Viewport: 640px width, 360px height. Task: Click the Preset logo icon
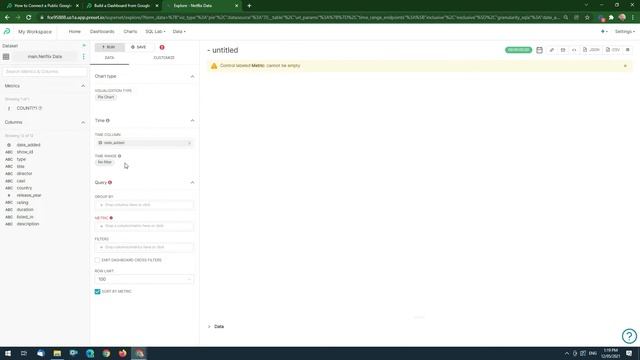7,31
